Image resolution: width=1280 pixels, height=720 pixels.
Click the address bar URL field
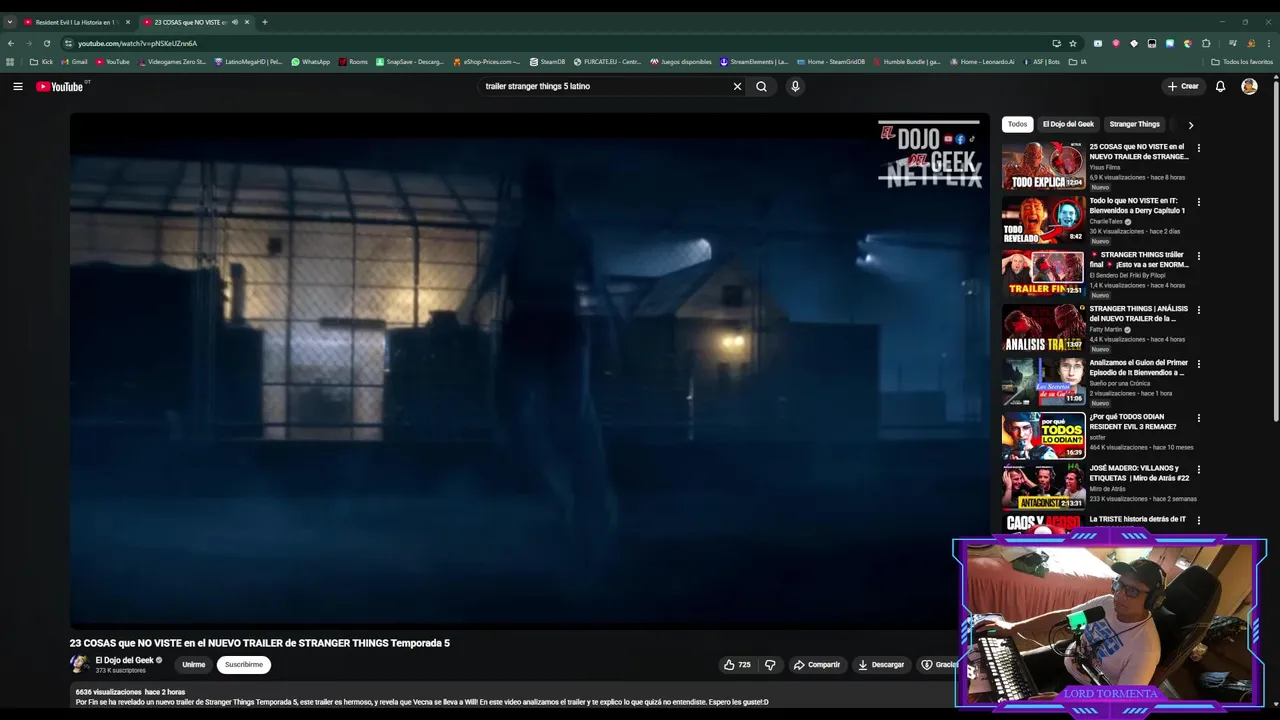(550, 43)
